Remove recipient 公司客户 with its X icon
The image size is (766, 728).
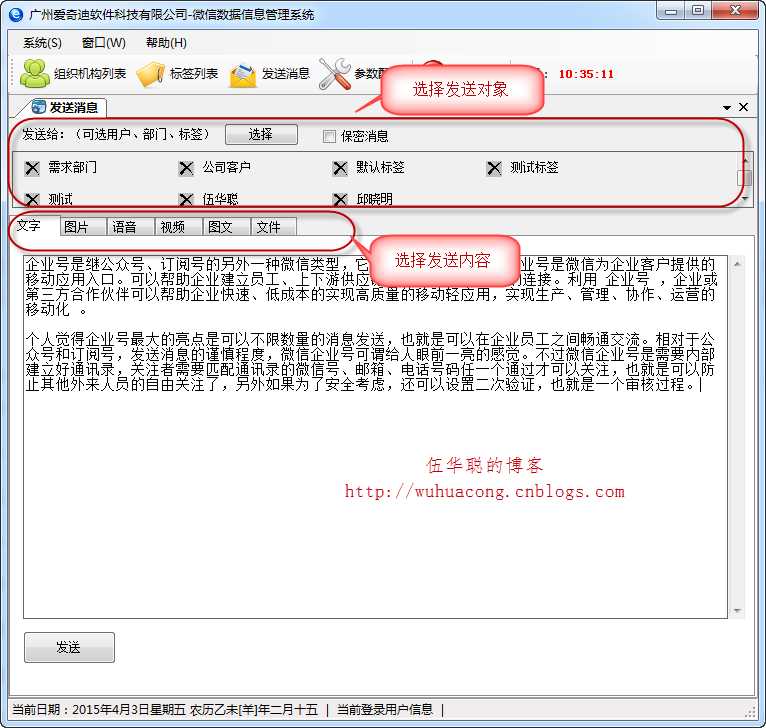click(x=186, y=169)
